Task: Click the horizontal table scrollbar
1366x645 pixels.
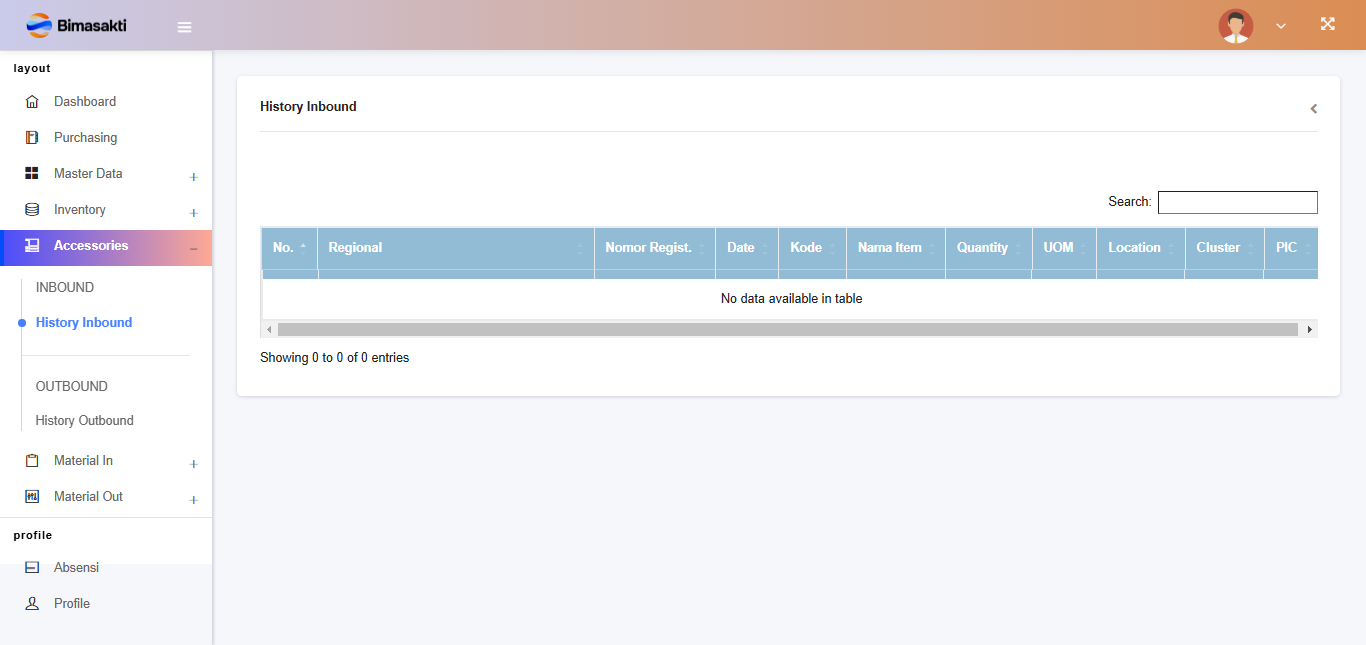Action: point(786,329)
